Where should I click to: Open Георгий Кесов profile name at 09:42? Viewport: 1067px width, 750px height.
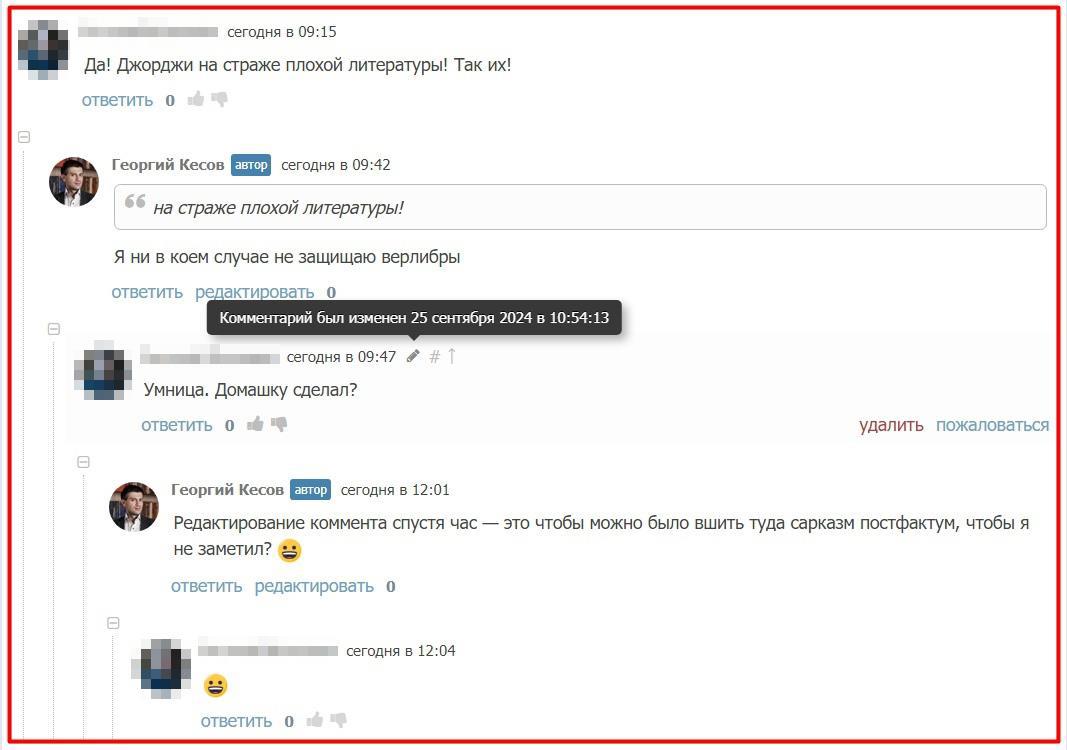167,165
